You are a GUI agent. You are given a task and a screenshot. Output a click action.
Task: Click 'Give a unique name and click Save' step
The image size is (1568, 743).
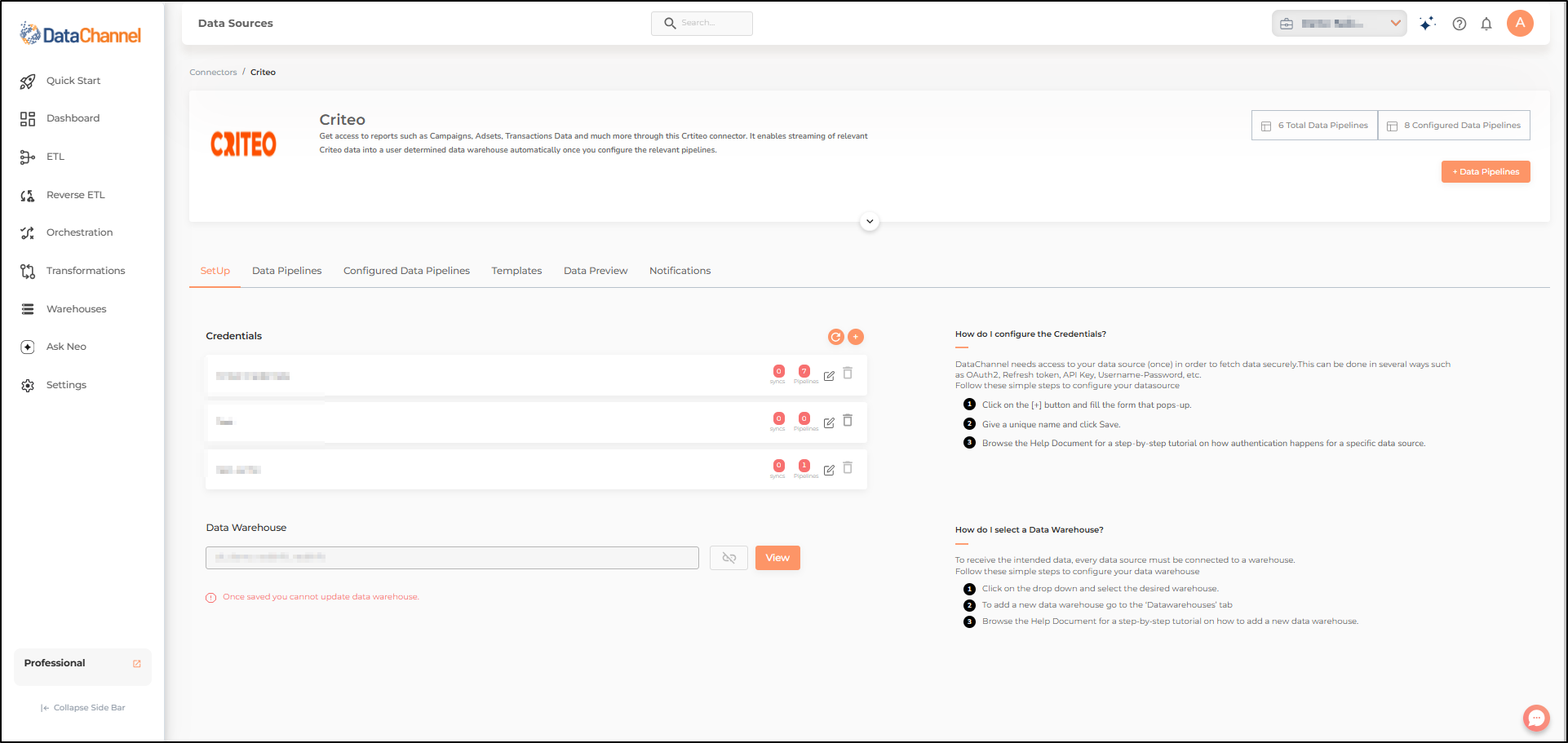[1051, 425]
